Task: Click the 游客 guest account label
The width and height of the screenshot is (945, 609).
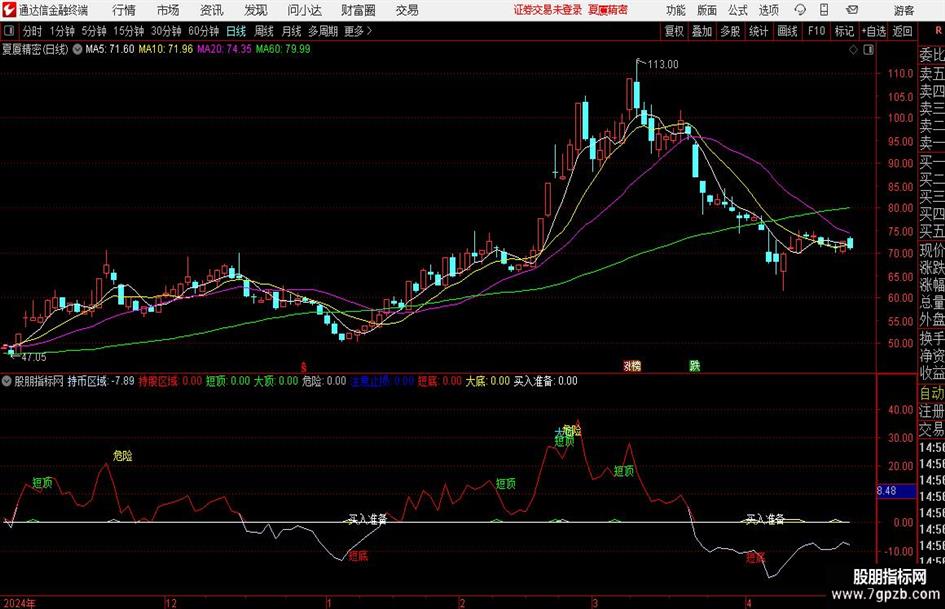Action: [904, 10]
